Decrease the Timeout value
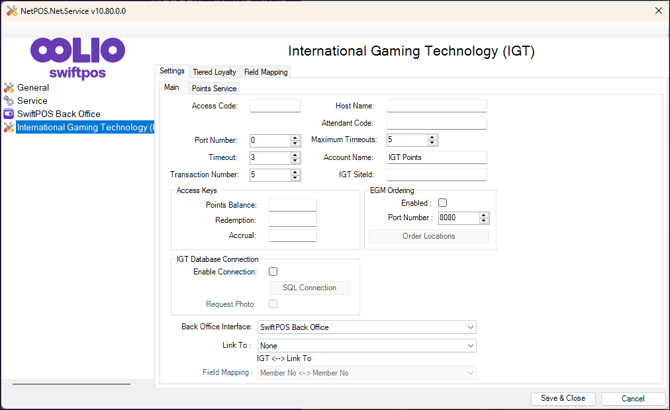670x410 pixels. [x=295, y=161]
